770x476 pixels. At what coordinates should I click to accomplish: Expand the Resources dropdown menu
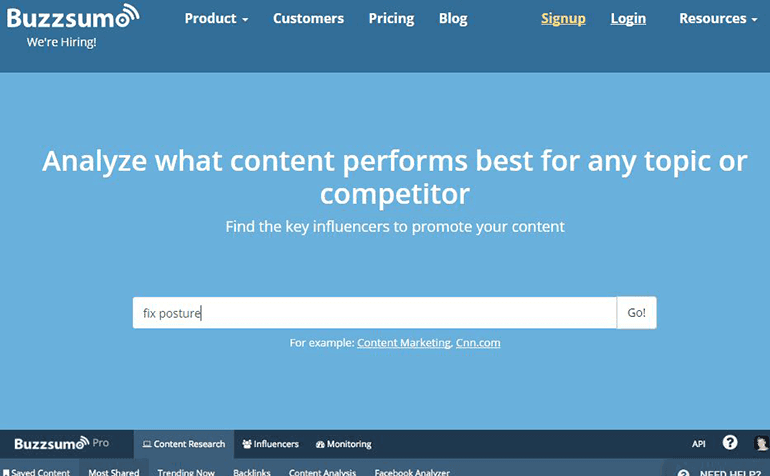pos(718,18)
